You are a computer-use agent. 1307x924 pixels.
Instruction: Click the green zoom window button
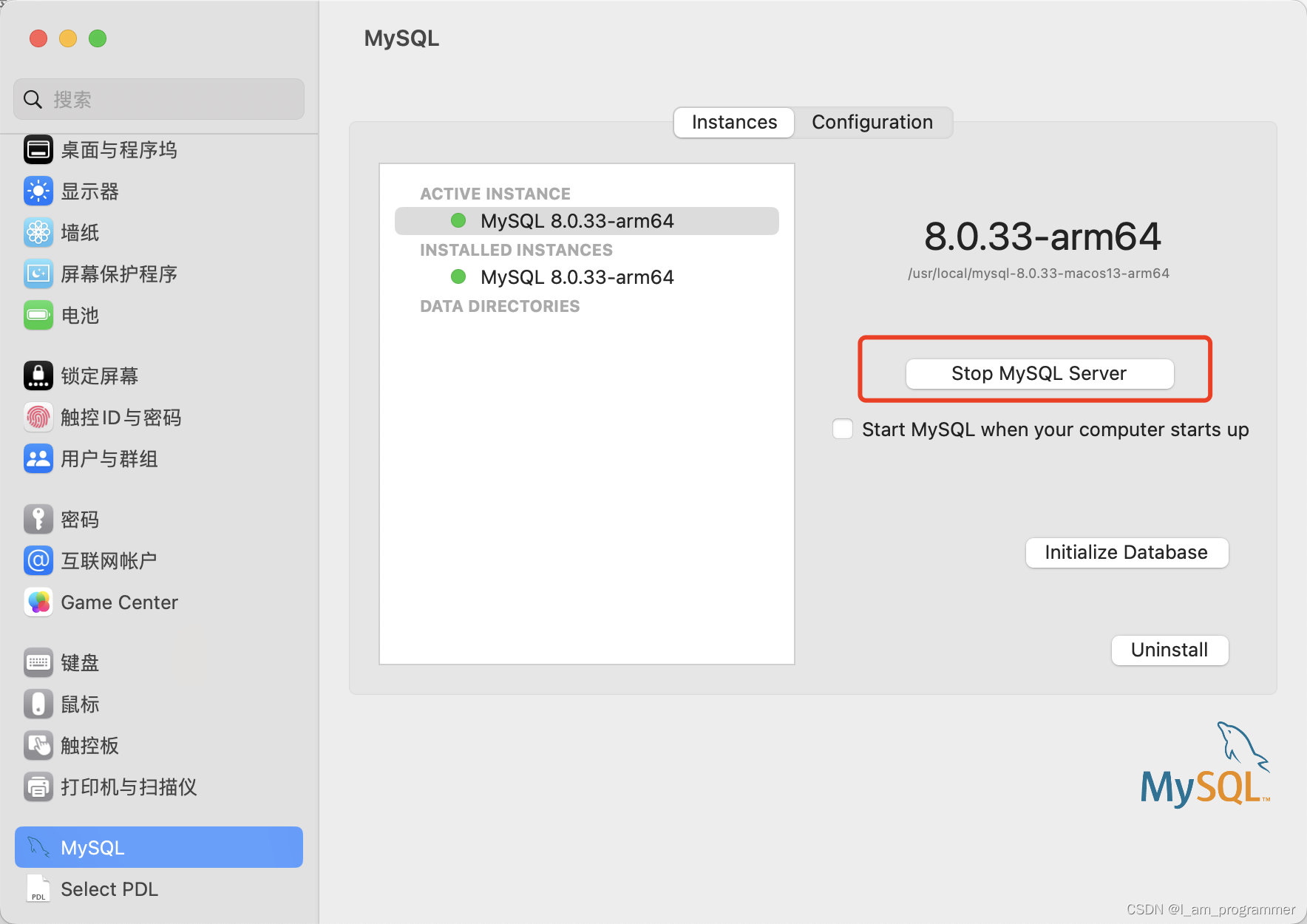(98, 38)
